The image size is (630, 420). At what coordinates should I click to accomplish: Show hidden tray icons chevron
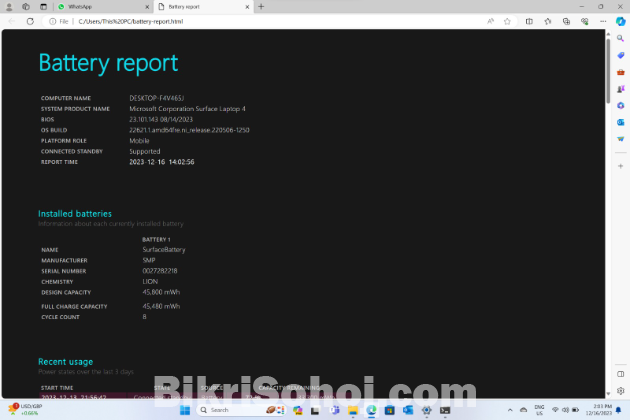[x=510, y=410]
